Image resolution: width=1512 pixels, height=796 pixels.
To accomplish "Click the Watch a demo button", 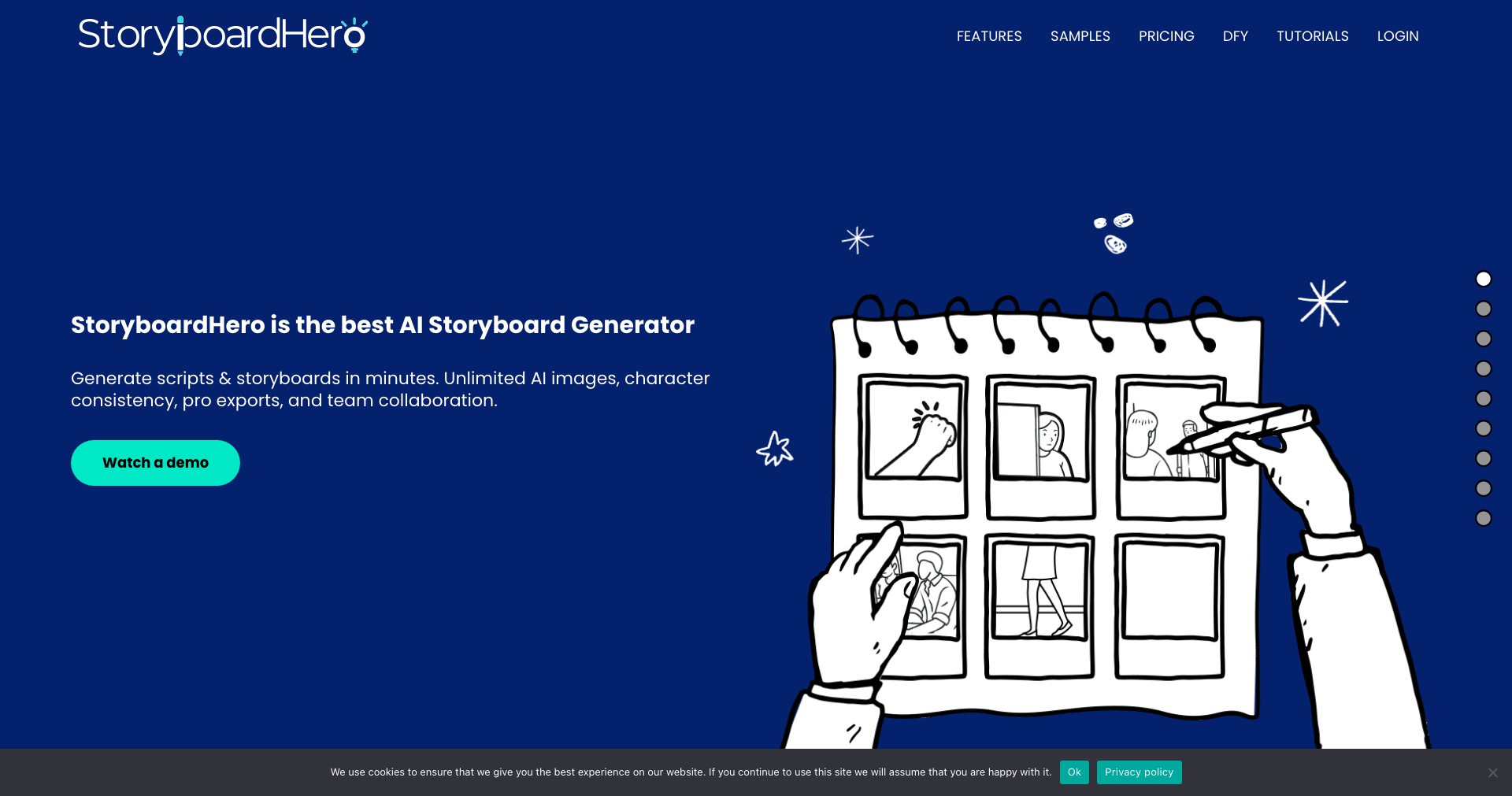I will pyautogui.click(x=155, y=463).
